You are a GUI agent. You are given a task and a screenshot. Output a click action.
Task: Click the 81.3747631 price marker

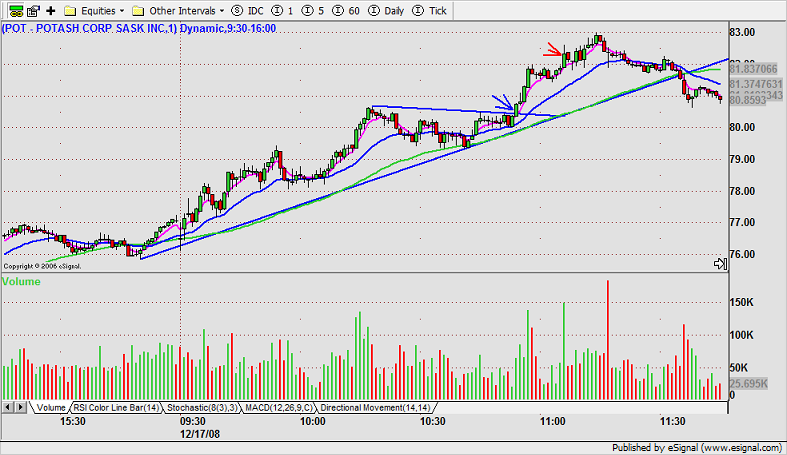coord(756,84)
